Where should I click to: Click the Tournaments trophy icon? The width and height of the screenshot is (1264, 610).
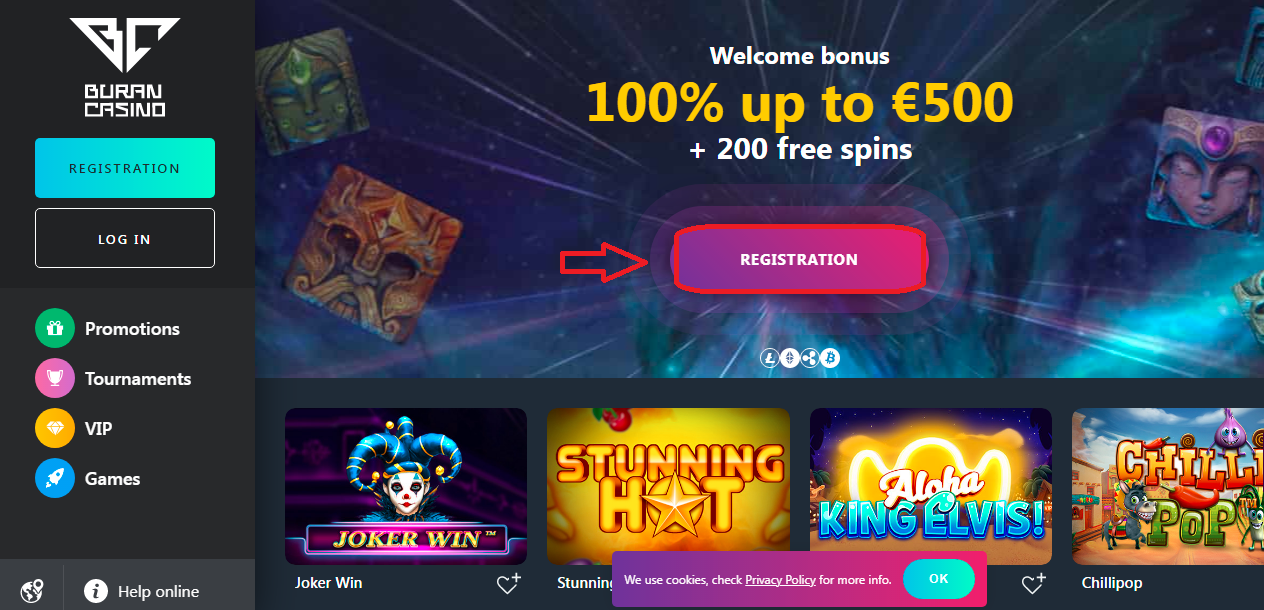[55, 378]
